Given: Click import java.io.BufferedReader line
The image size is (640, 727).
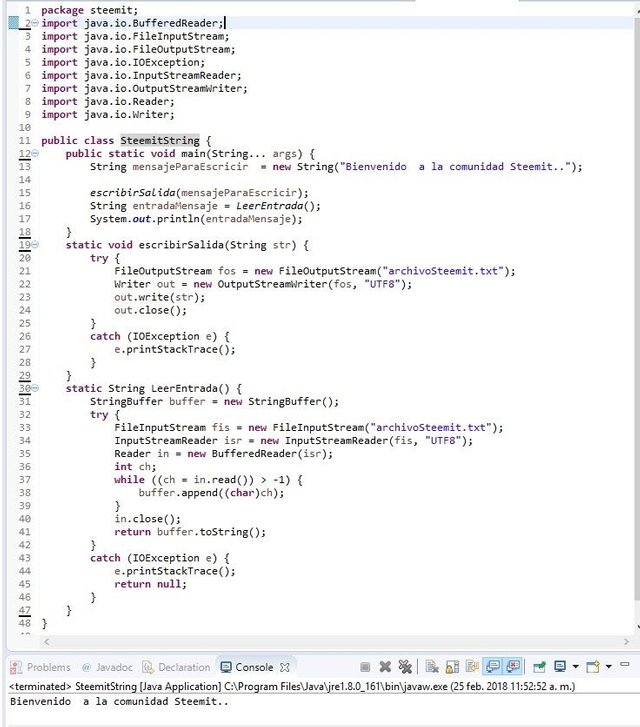Looking at the screenshot, I should pyautogui.click(x=133, y=23).
